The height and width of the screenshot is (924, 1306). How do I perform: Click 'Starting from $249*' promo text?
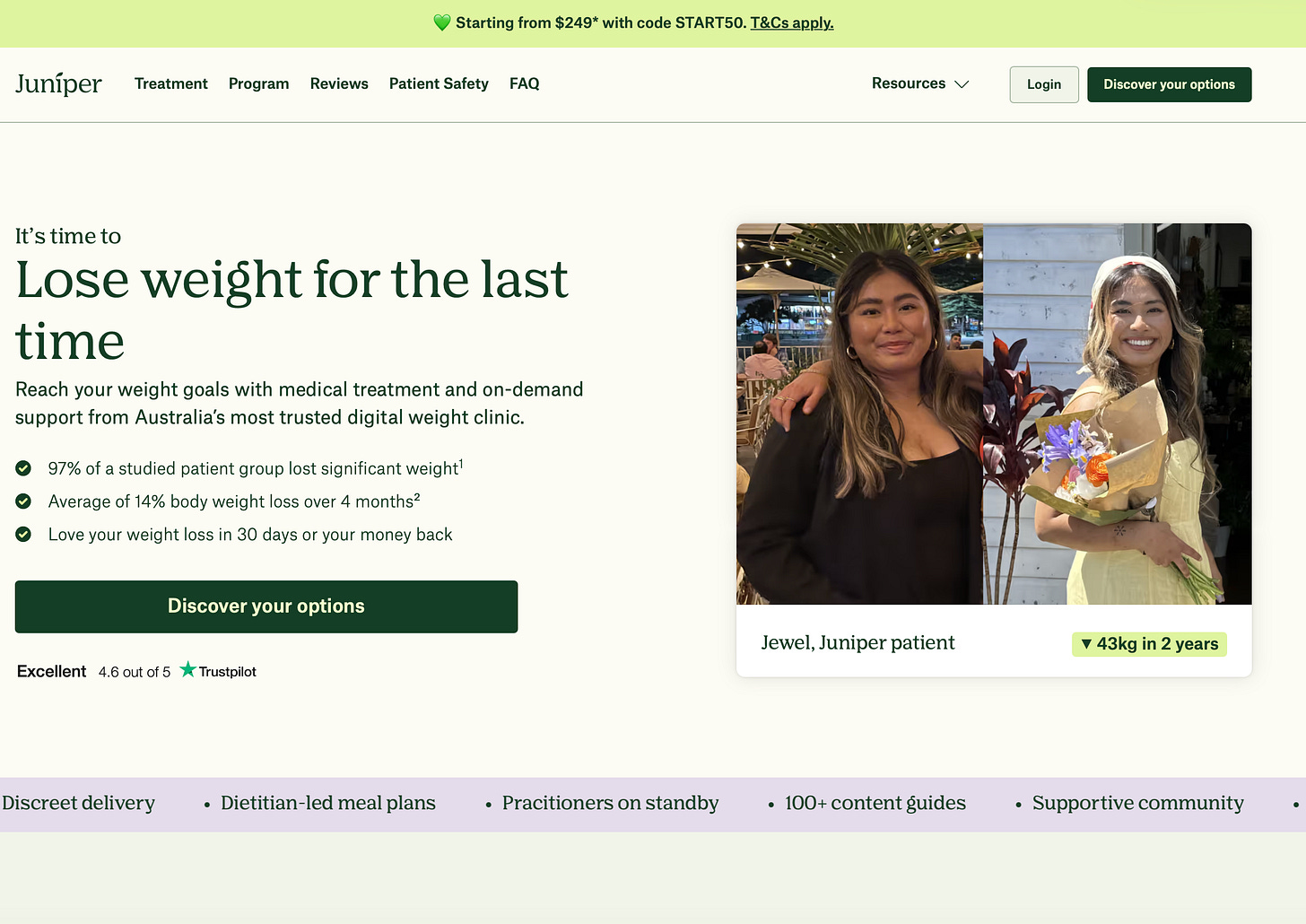(x=526, y=23)
